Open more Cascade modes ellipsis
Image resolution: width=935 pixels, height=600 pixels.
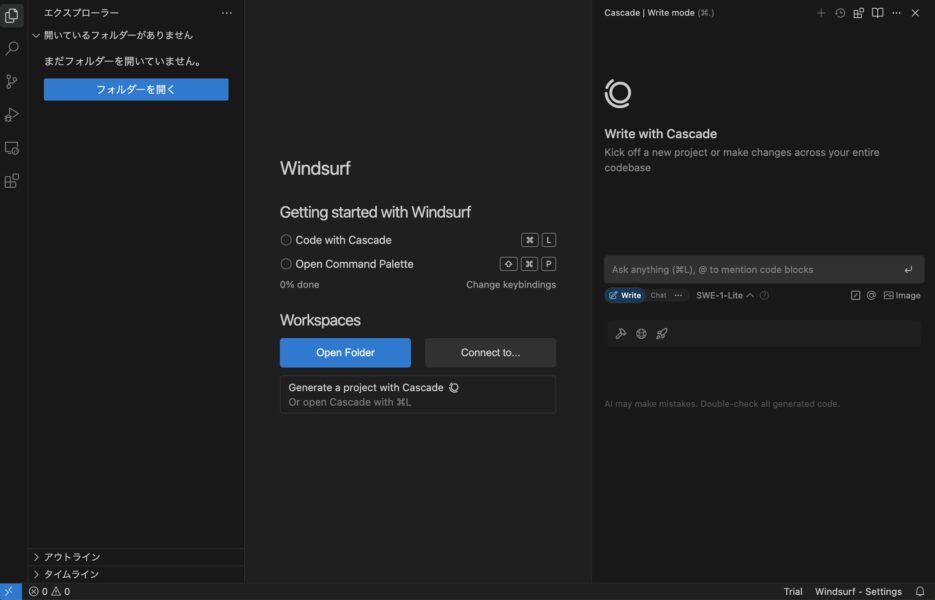678,295
